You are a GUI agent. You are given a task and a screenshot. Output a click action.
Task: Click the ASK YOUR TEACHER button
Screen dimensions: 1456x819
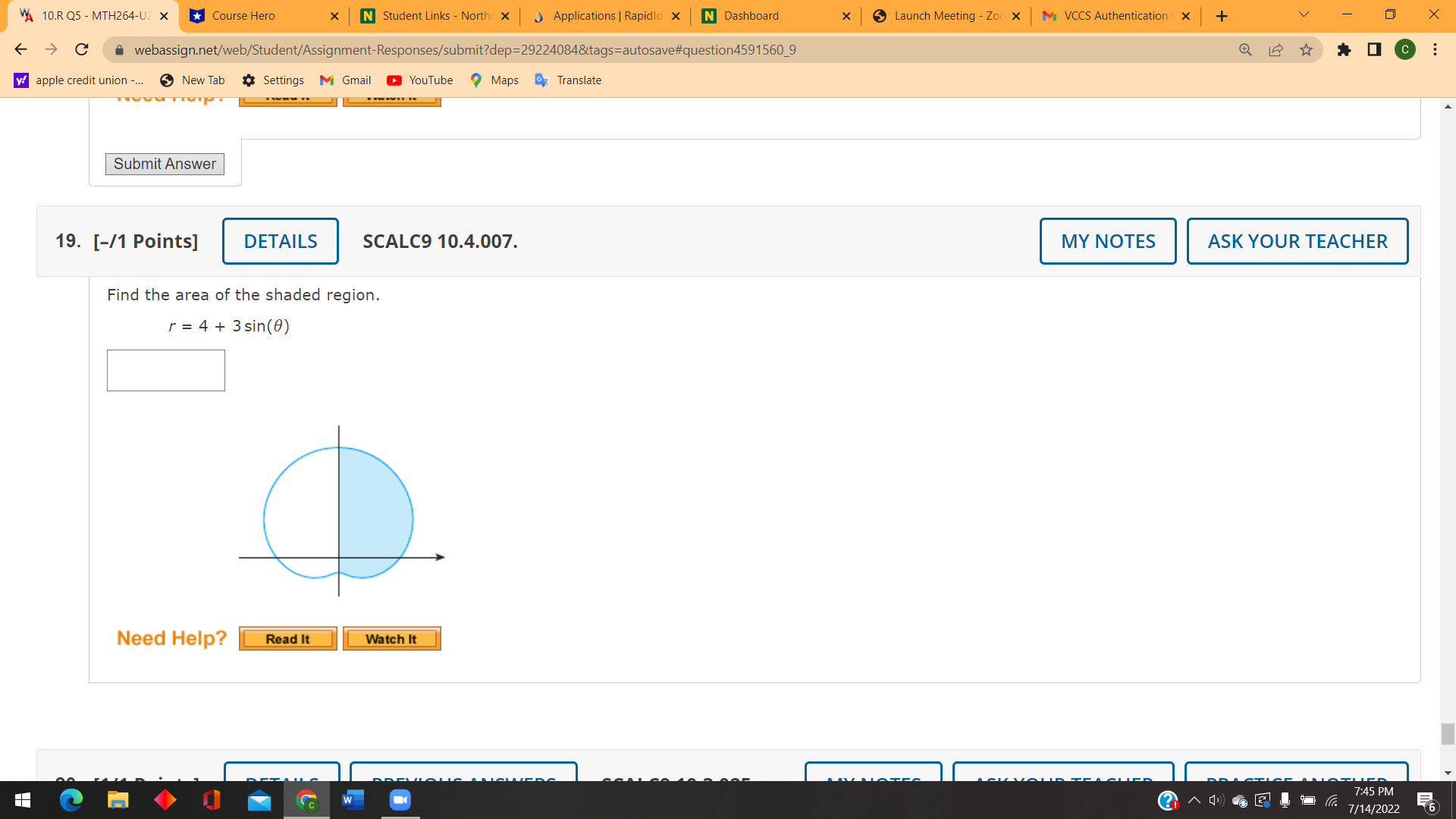(x=1297, y=241)
